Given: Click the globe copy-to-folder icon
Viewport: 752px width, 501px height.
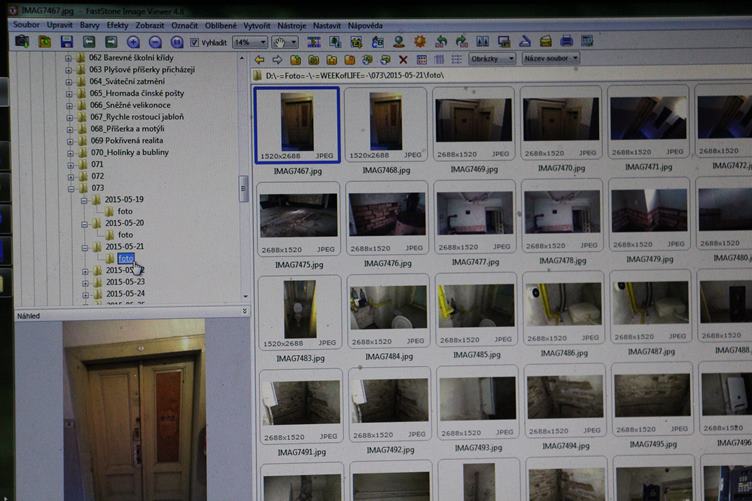Looking at the screenshot, I should click(367, 60).
